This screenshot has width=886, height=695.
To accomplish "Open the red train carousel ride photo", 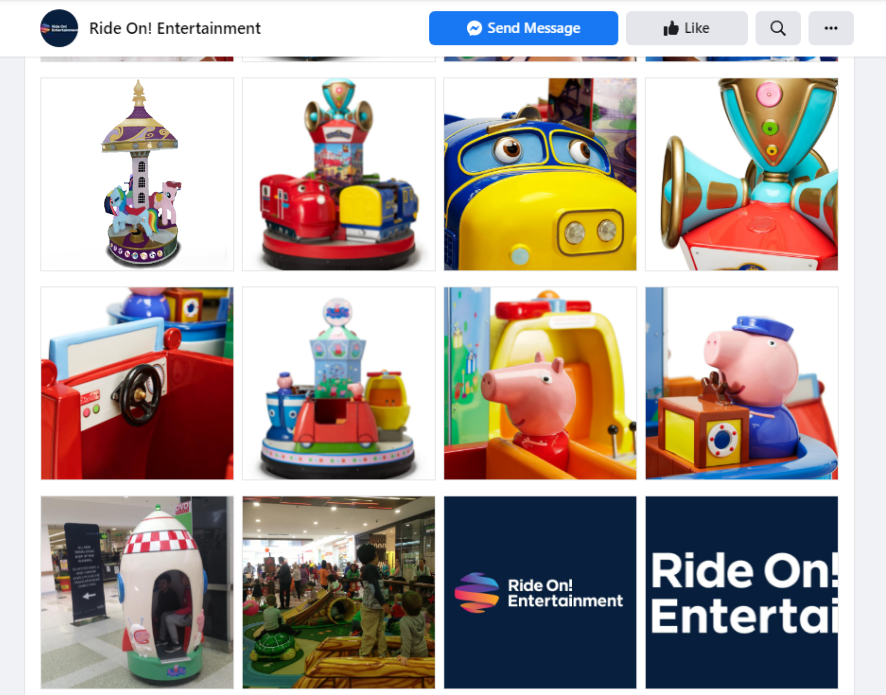I will [338, 174].
